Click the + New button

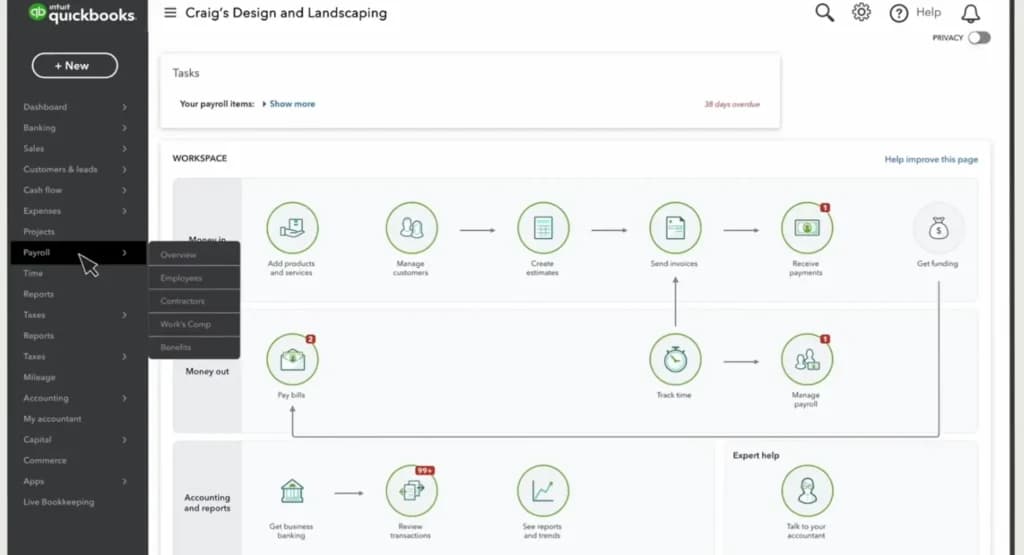coord(74,65)
